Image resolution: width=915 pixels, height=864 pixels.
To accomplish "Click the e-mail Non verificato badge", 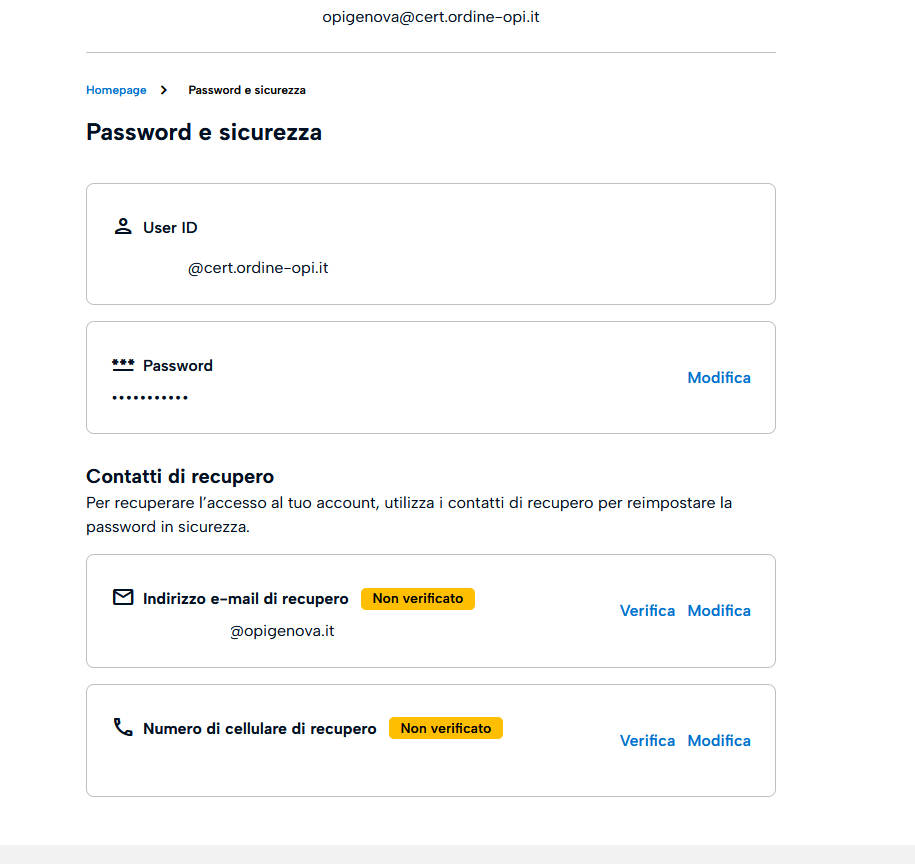I will click(418, 599).
